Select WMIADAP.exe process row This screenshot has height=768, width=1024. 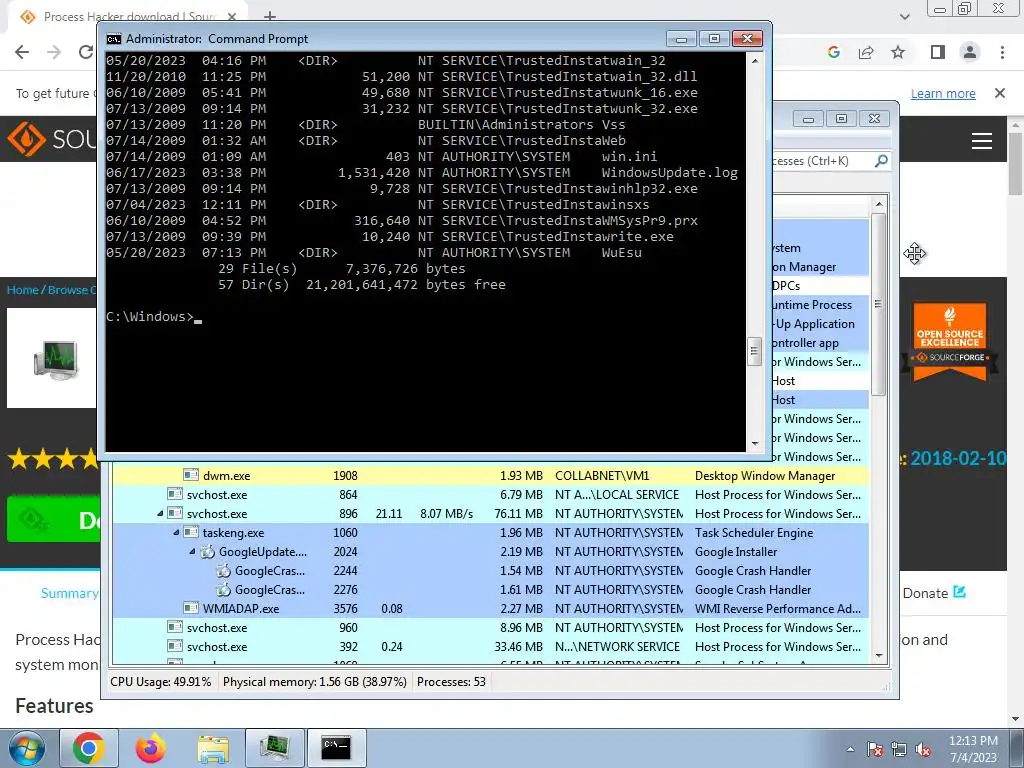click(490, 608)
